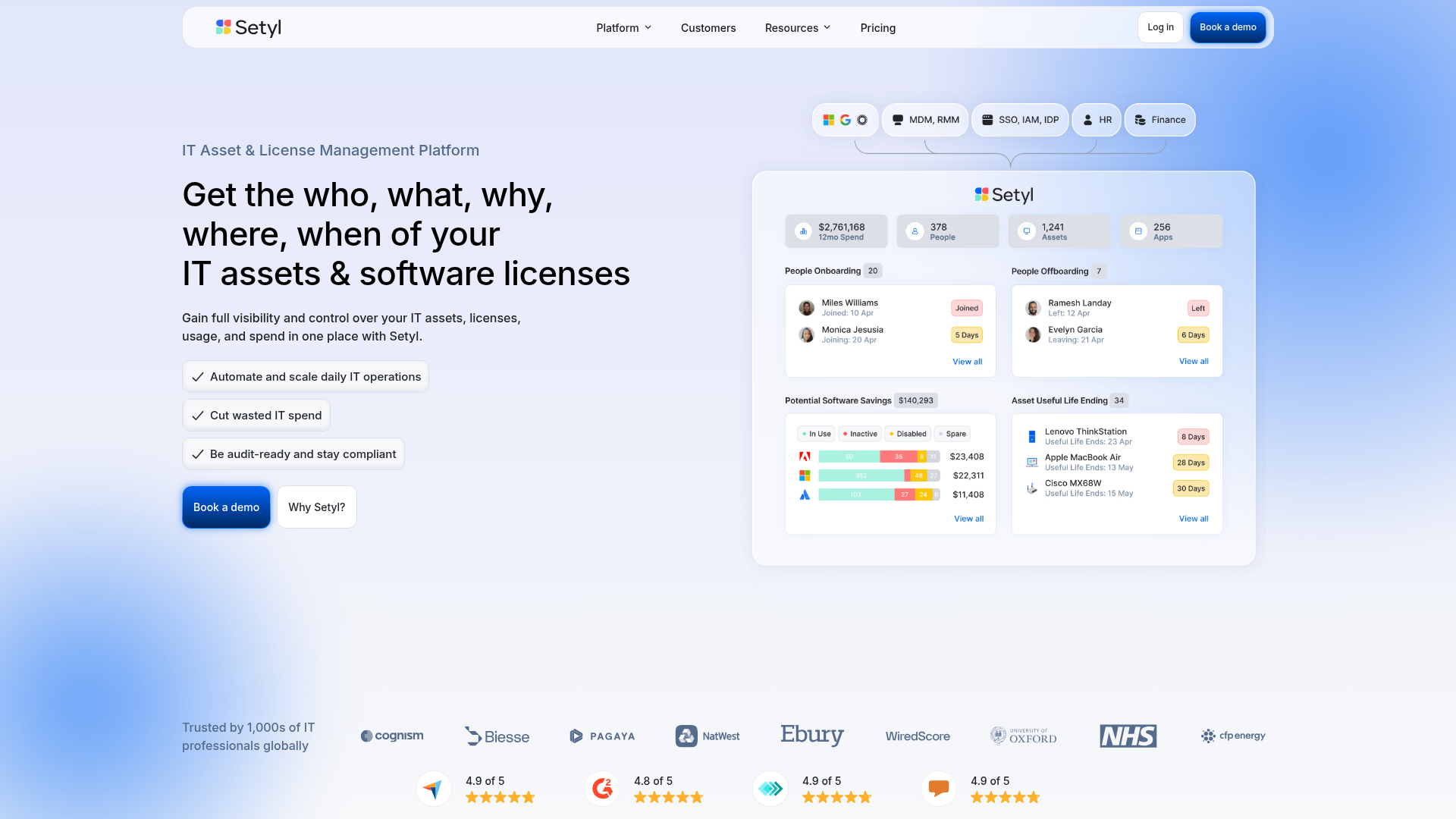Click the 8 Days badge
This screenshot has height=819, width=1456.
coord(1193,437)
